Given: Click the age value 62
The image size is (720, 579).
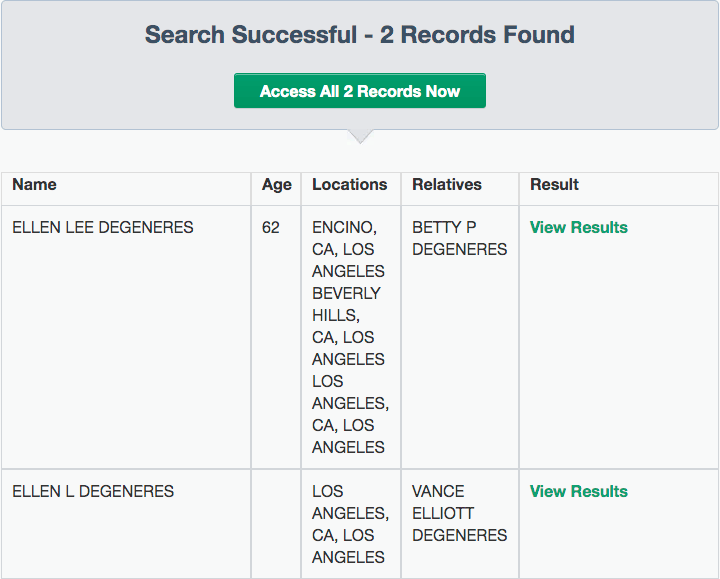Looking at the screenshot, I should 270,227.
